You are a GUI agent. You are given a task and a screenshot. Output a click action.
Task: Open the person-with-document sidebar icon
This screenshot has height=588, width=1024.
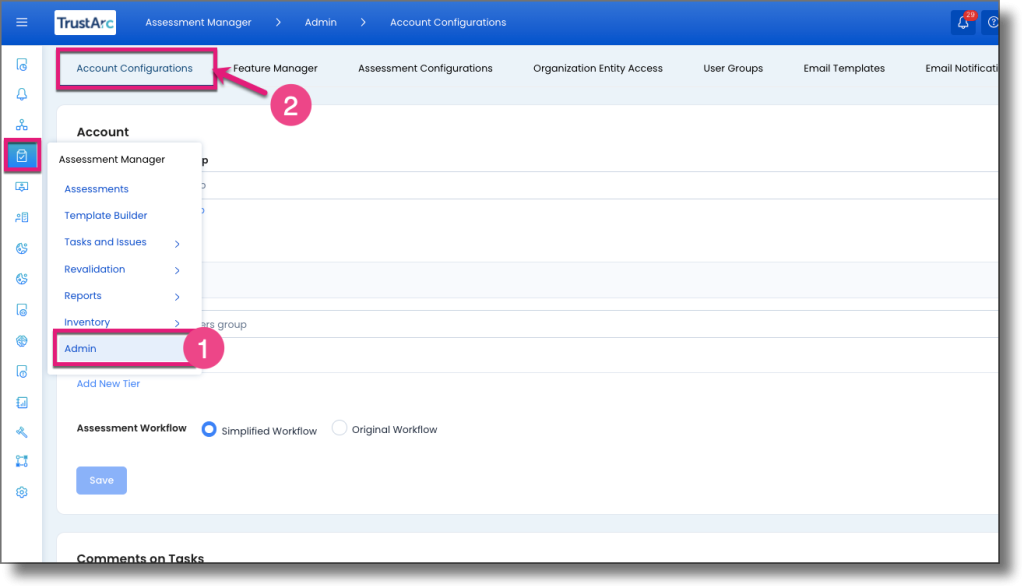(x=22, y=218)
